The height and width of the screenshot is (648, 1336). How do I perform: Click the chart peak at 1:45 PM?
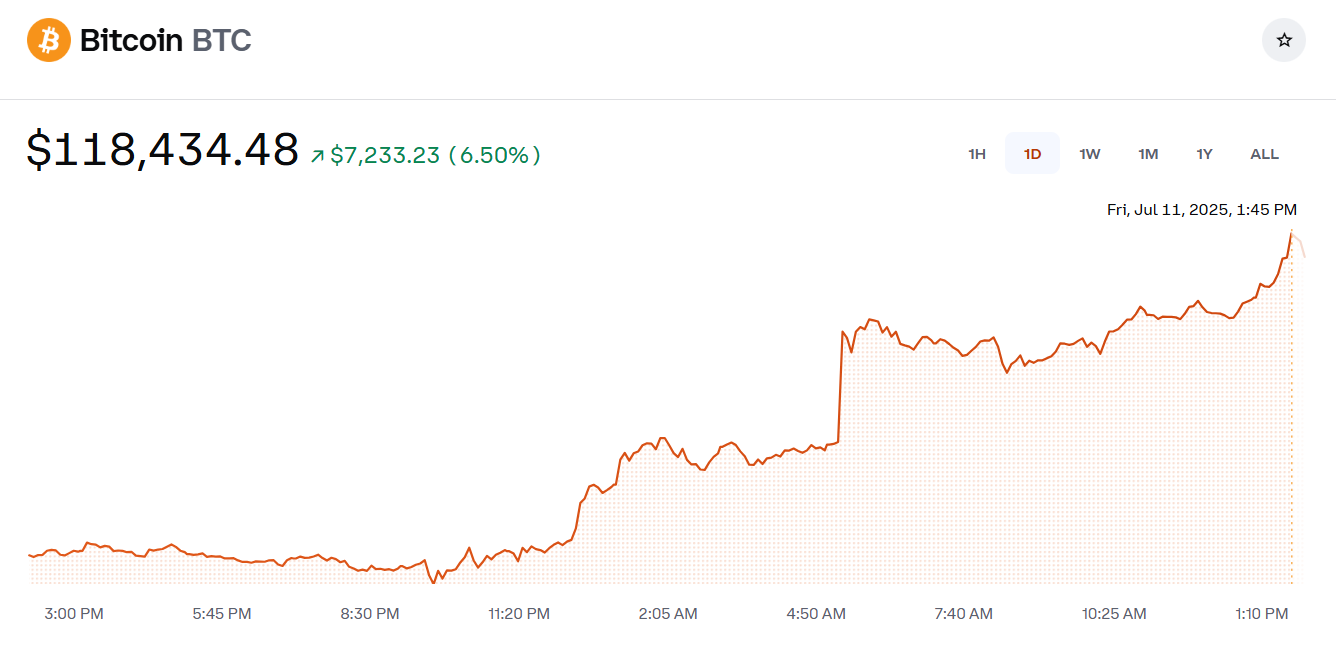[1291, 232]
